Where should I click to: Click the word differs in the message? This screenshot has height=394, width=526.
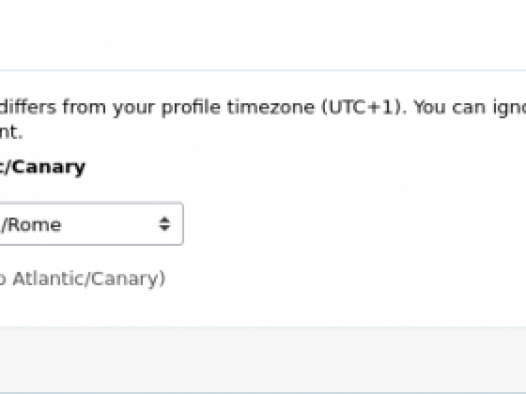(x=28, y=107)
